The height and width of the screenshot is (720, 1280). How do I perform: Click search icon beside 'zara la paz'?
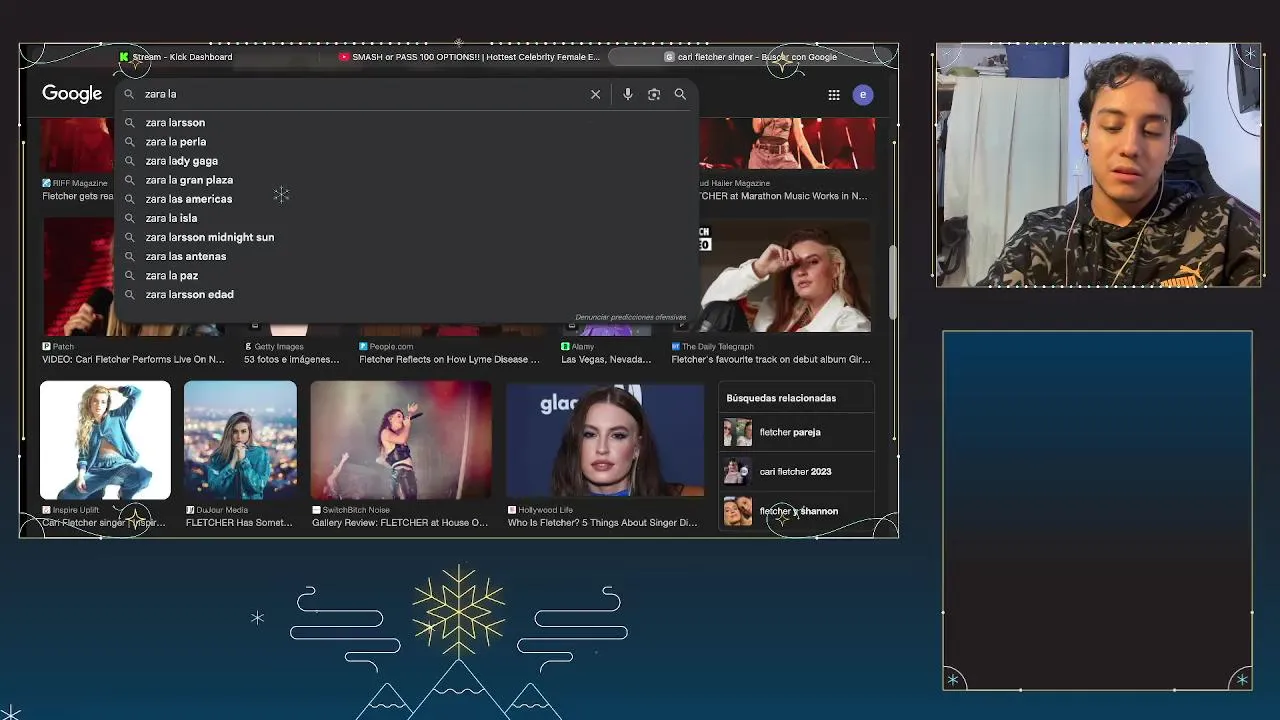tap(129, 276)
